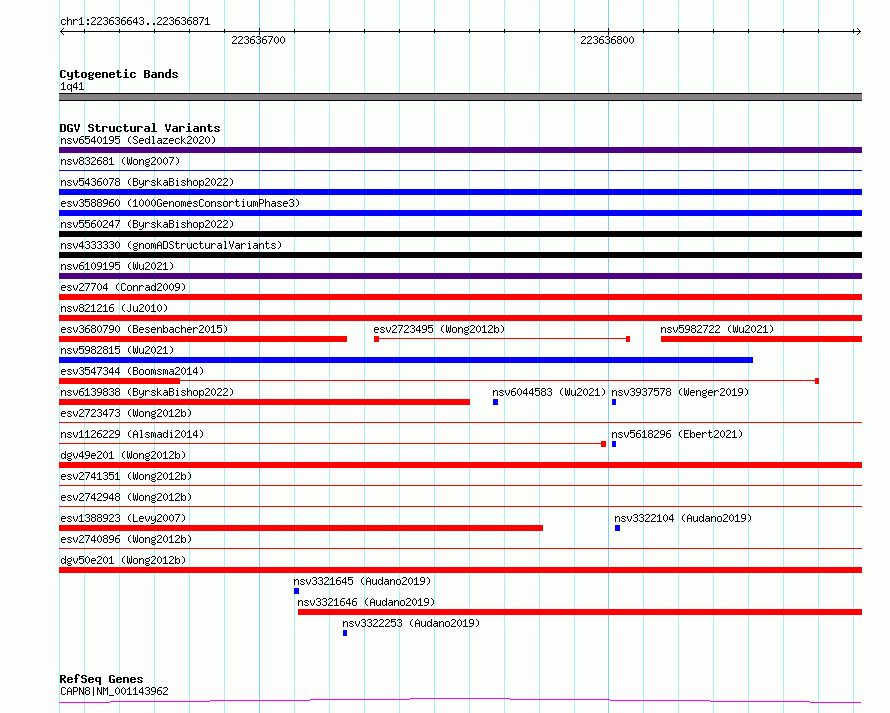Viewport: 890px width, 713px height.
Task: Click the red end marker of nsv1126229
Action: click(x=603, y=444)
